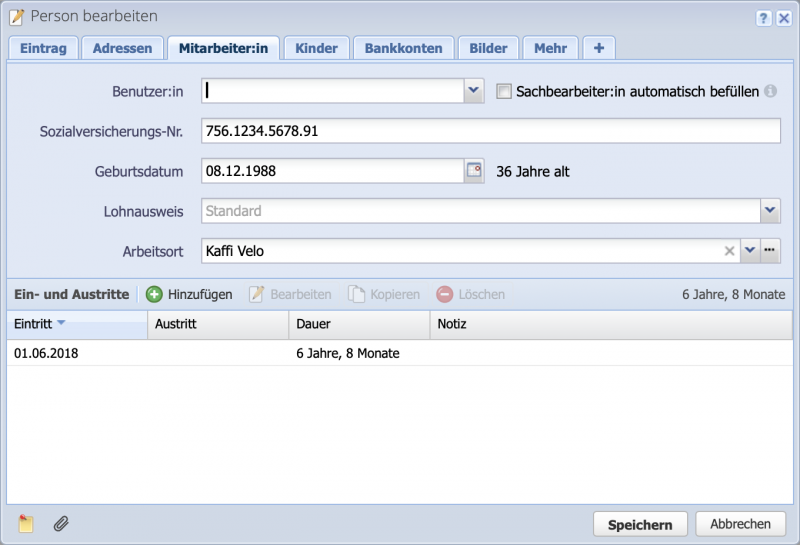Click the help question mark icon
Viewport: 800px width, 545px height.
pos(763,18)
